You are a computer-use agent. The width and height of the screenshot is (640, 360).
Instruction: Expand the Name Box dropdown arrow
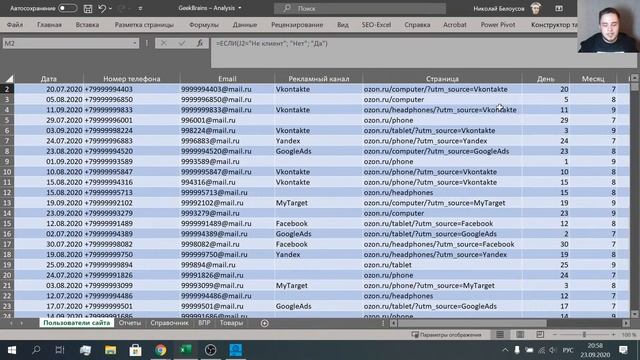[135, 43]
